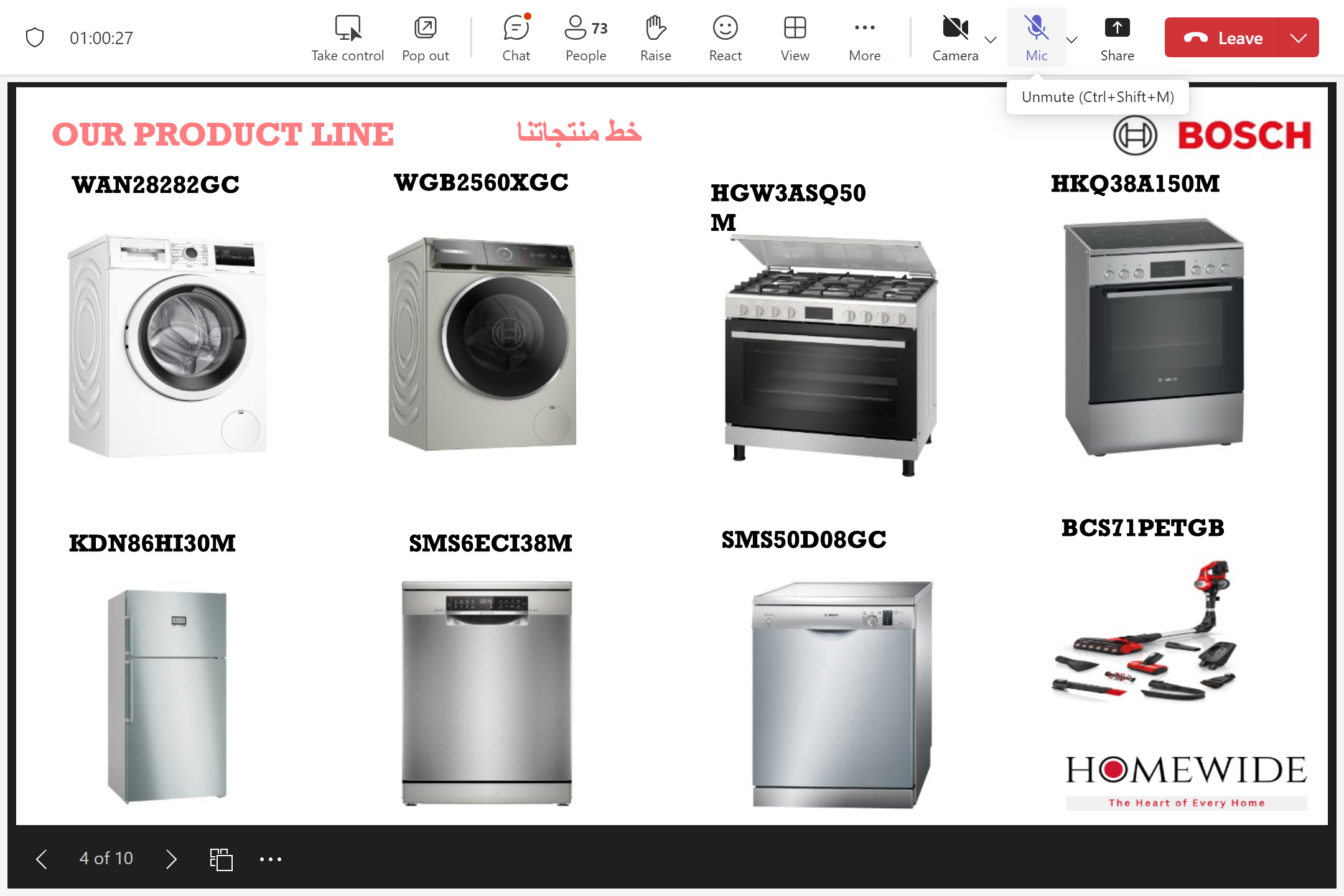The width and height of the screenshot is (1344, 896).
Task: Expand mic options dropdown arrow
Action: click(x=1071, y=40)
